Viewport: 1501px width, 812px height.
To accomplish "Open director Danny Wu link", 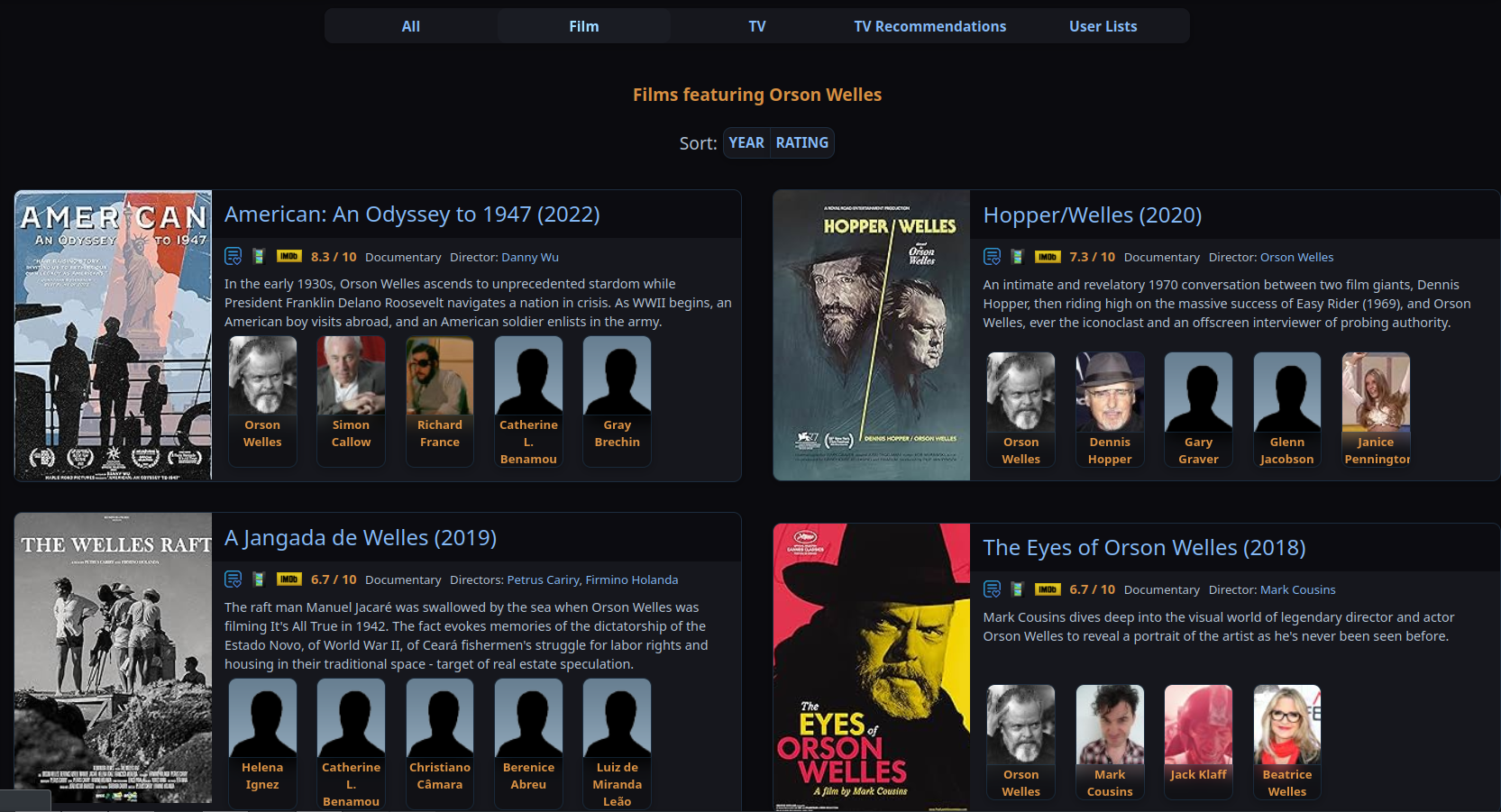I will click(x=530, y=257).
